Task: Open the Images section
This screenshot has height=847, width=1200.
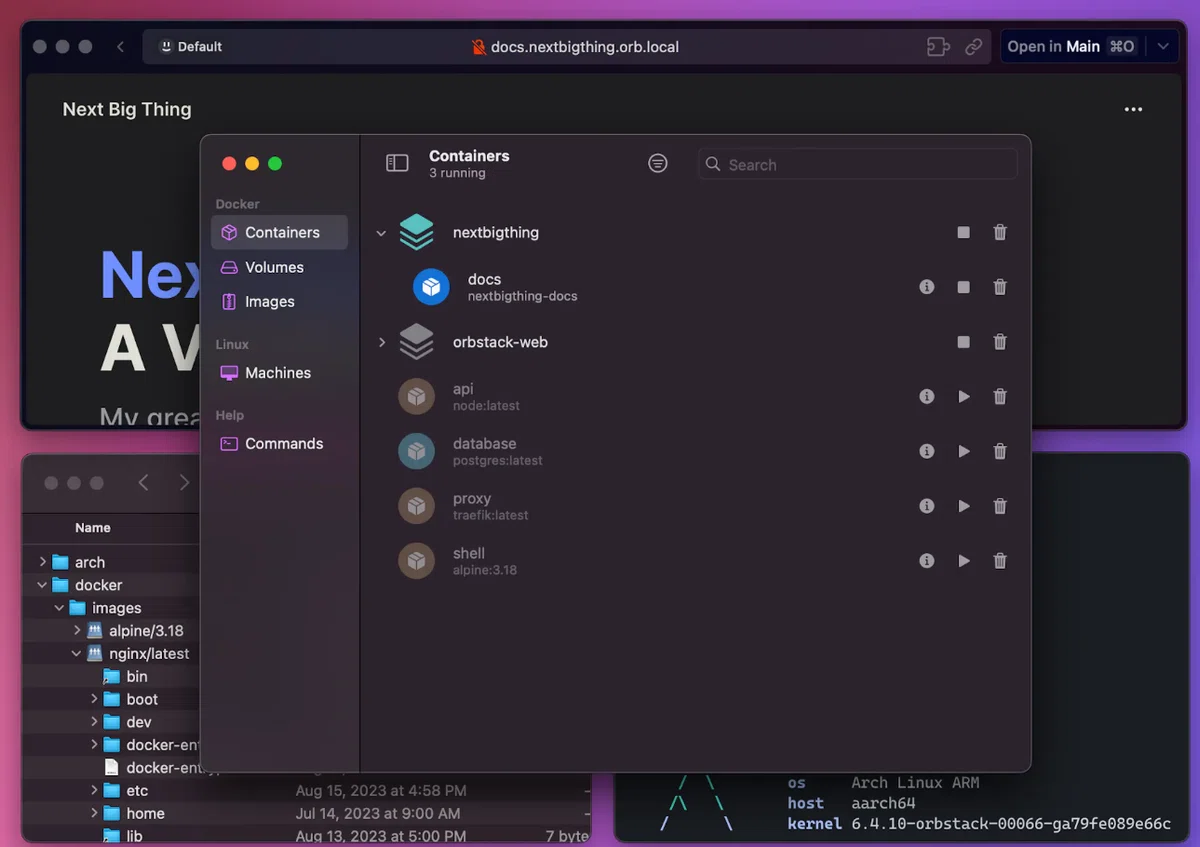Action: point(279,301)
